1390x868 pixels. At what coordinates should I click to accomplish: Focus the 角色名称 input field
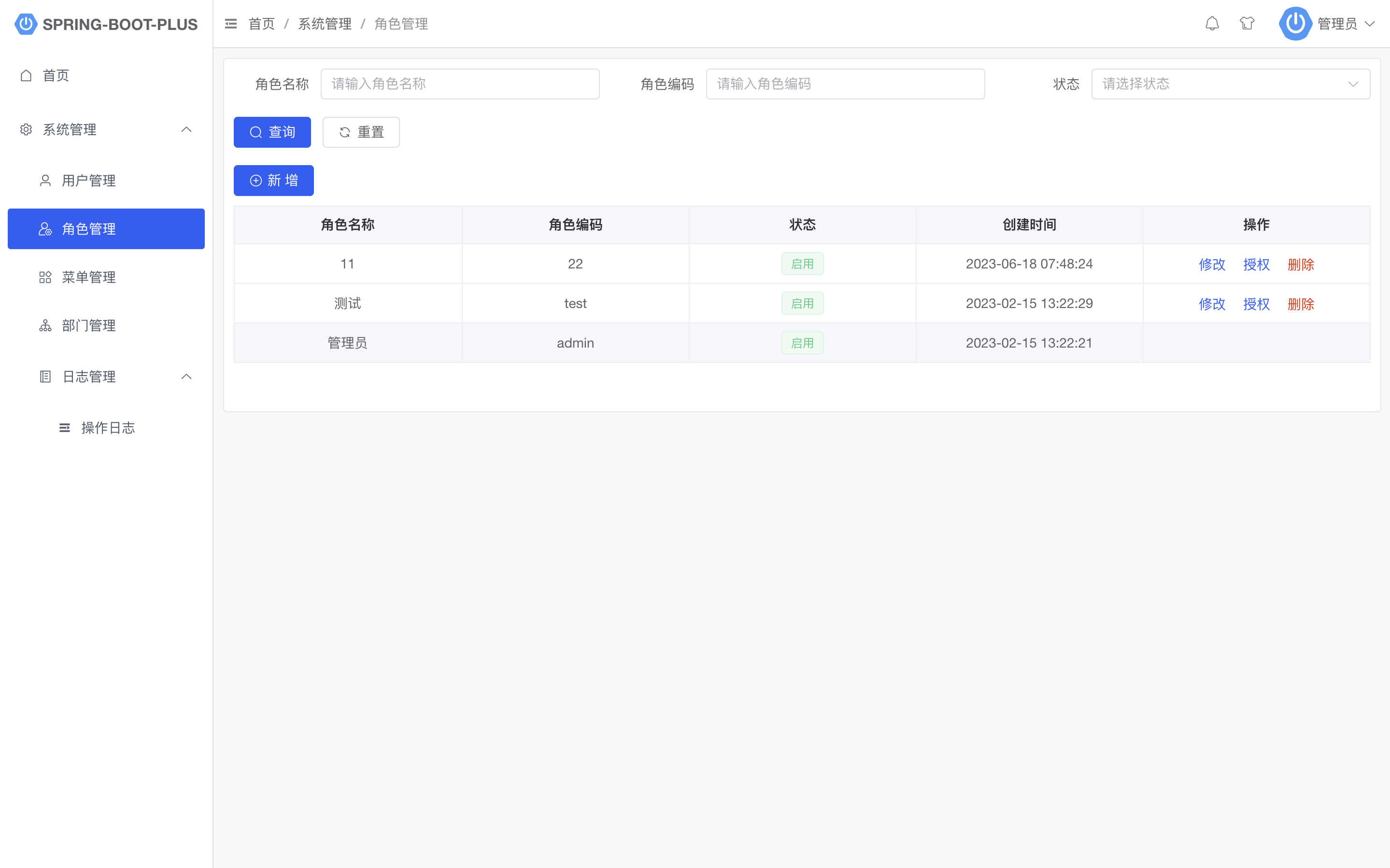pos(459,84)
